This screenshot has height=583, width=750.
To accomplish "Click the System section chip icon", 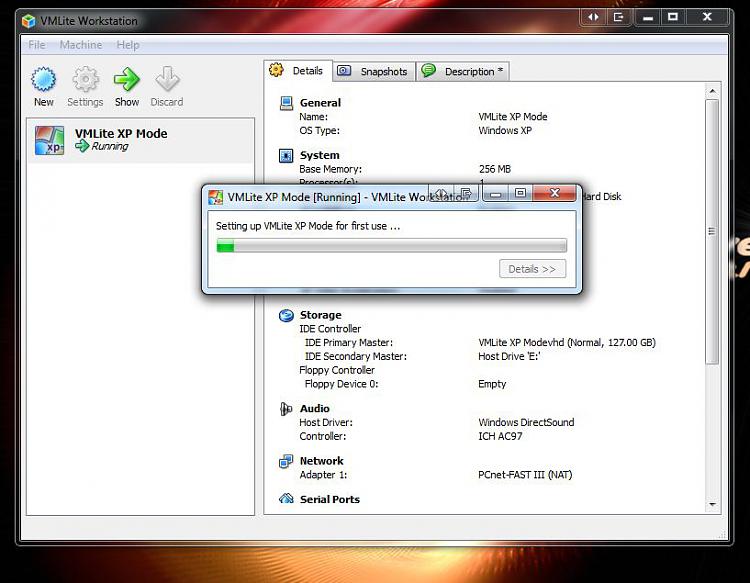I will tap(286, 155).
